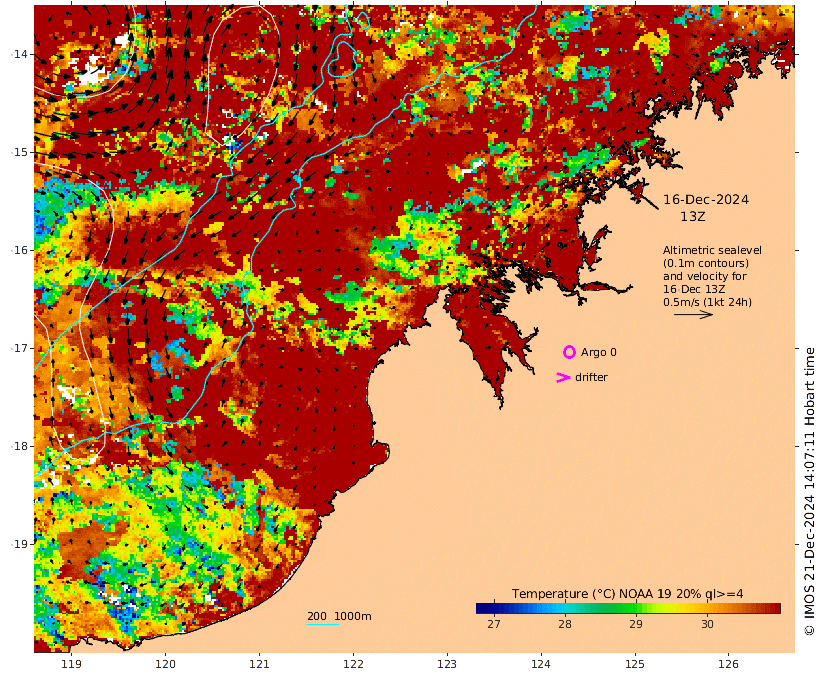This screenshot has width=820, height=680.
Task: Click the '123' longitude axis label
Action: coord(447,664)
